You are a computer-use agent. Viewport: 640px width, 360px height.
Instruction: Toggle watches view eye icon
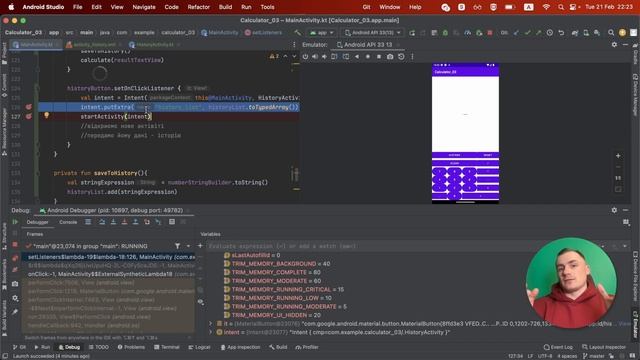pyautogui.click(x=200, y=302)
